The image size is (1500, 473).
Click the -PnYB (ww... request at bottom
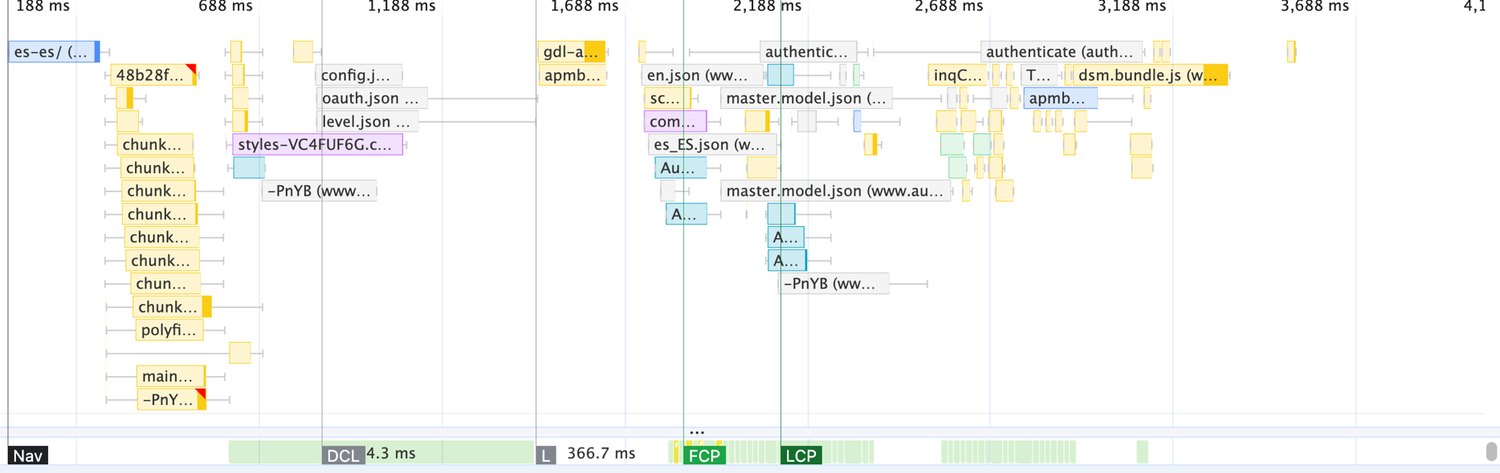coord(834,284)
